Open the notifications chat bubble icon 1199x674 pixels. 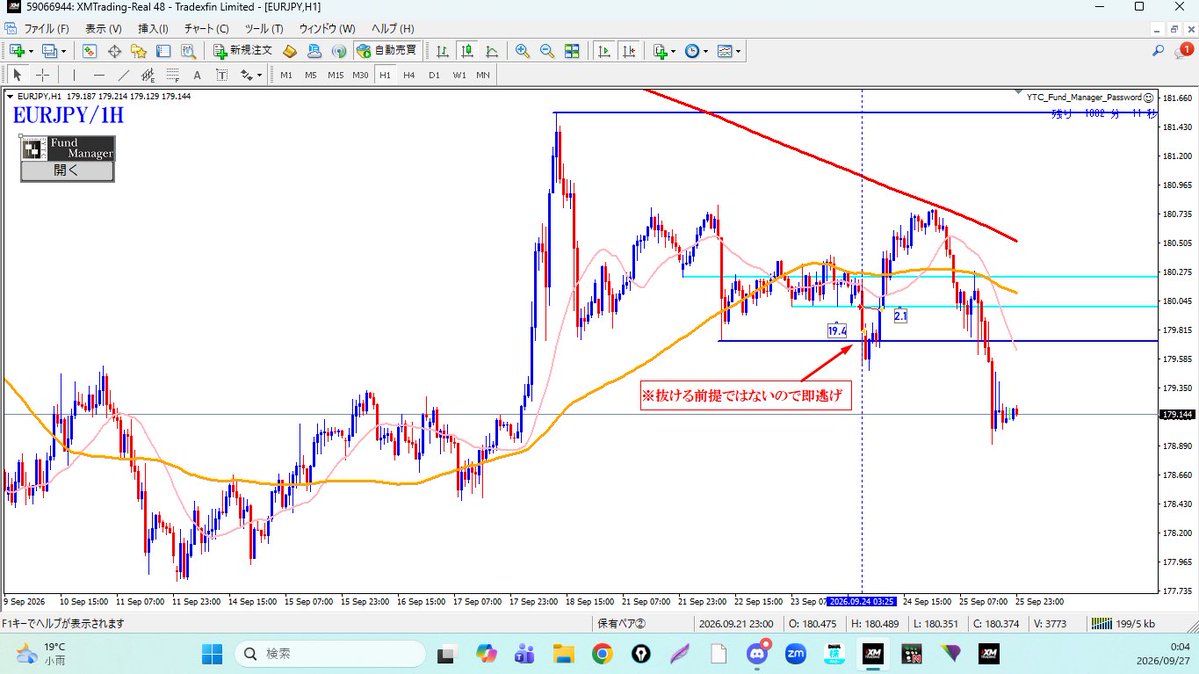[x=1182, y=51]
